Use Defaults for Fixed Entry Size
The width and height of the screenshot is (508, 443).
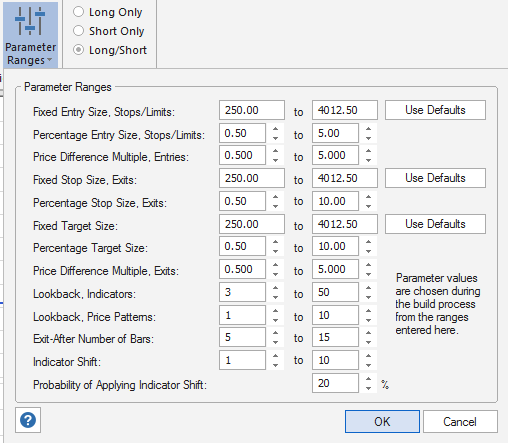435,110
